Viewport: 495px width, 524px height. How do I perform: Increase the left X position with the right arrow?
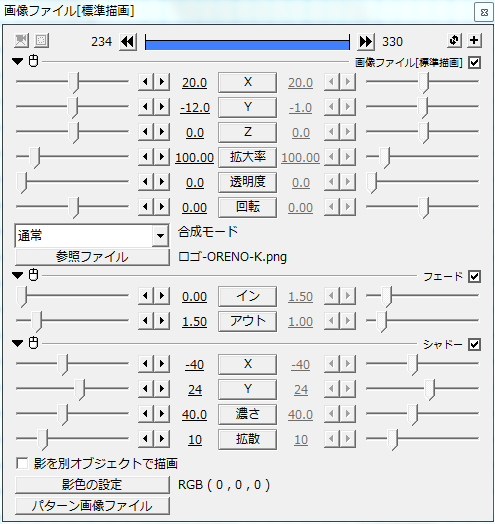162,82
